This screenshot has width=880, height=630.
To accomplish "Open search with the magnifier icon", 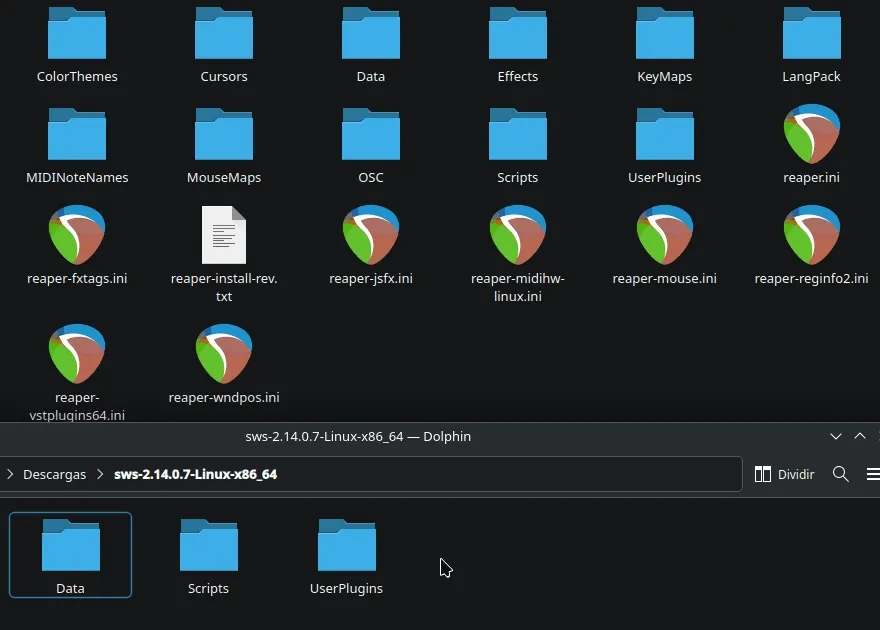I will click(841, 474).
